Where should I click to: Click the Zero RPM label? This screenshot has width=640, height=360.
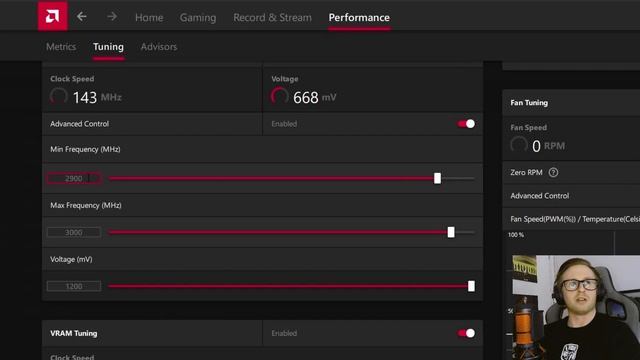526,173
